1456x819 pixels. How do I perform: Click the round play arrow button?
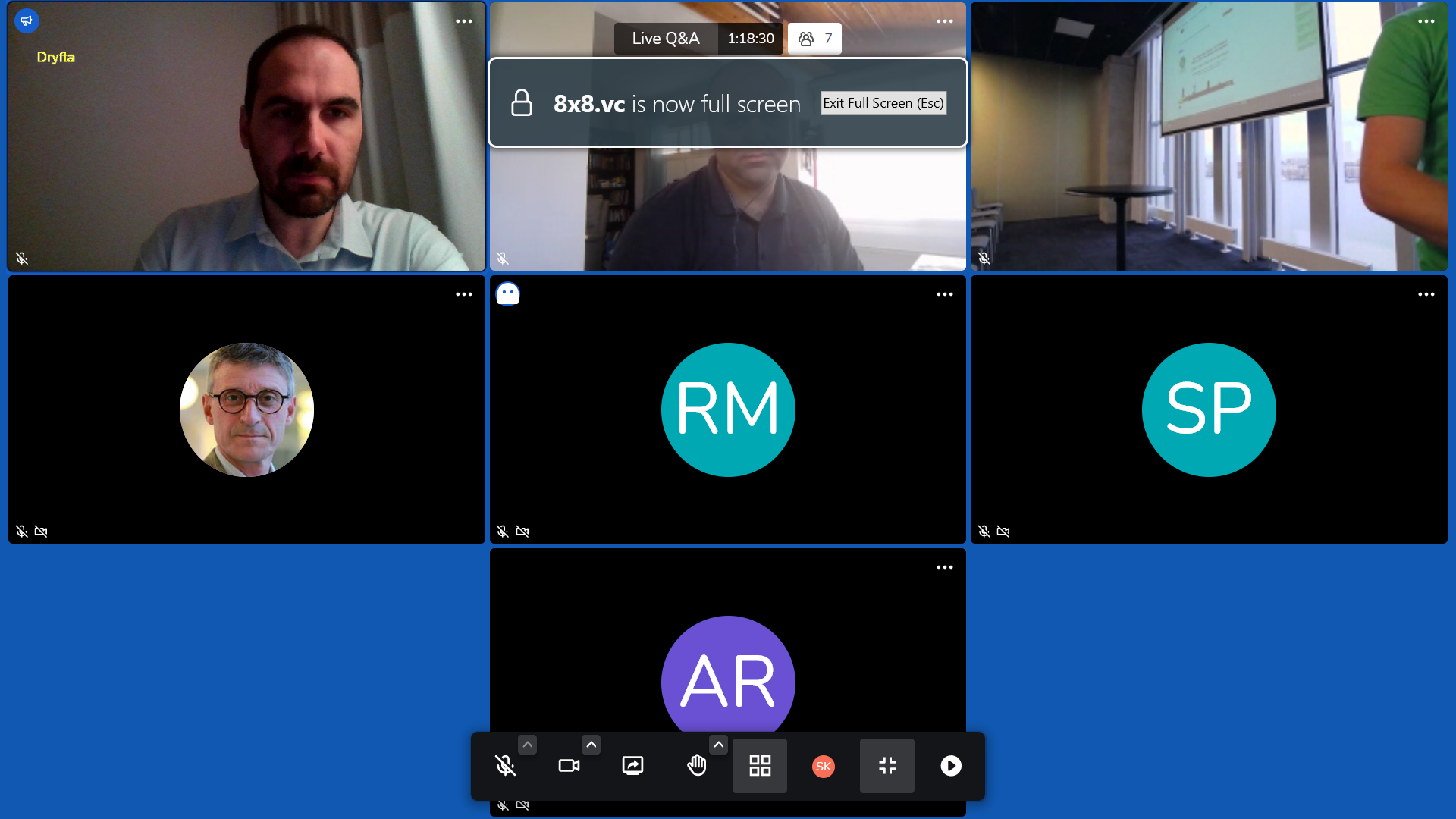pyautogui.click(x=951, y=766)
